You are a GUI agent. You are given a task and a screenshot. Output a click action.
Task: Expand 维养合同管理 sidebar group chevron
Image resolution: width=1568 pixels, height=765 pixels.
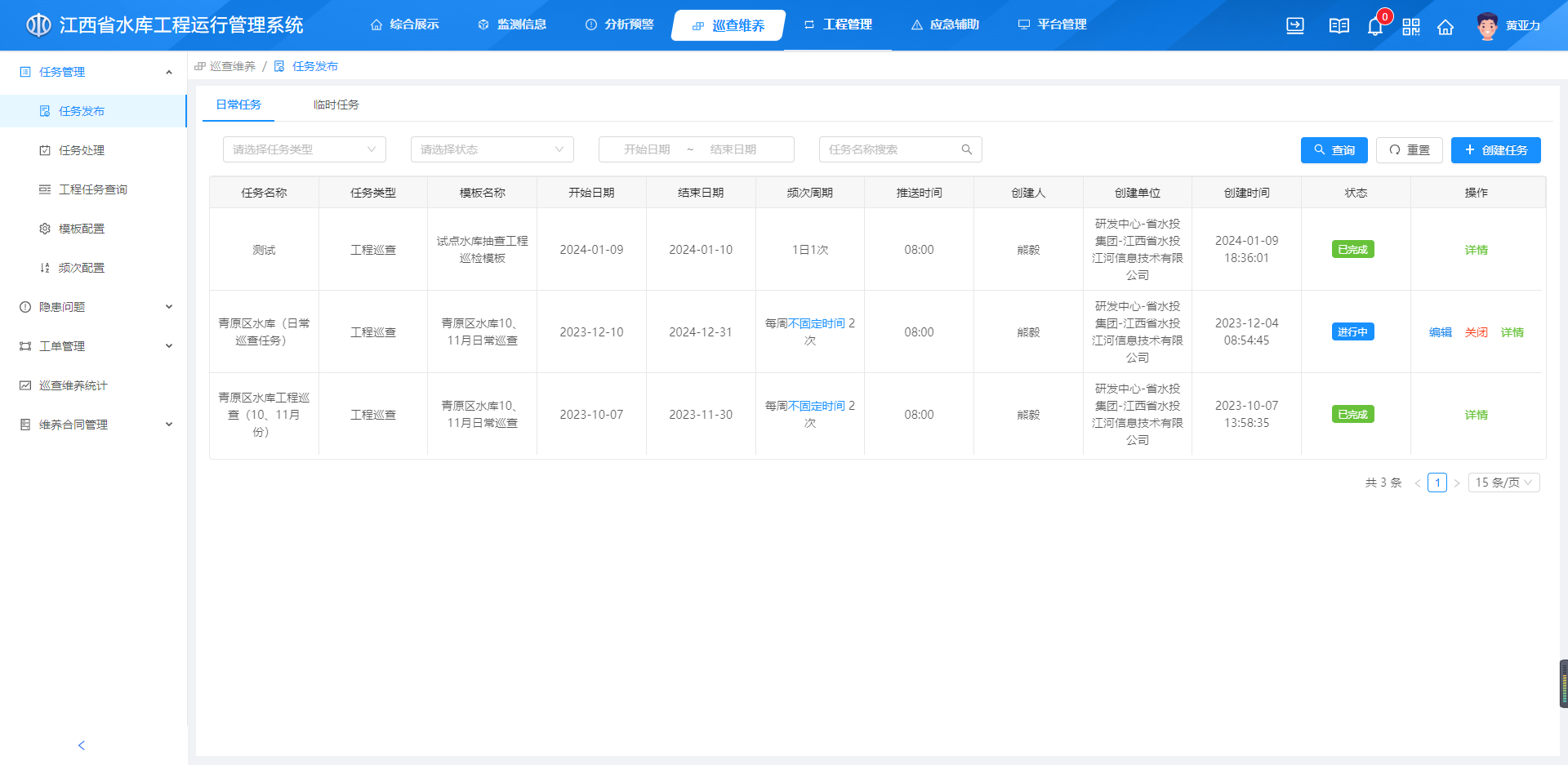pyautogui.click(x=169, y=425)
